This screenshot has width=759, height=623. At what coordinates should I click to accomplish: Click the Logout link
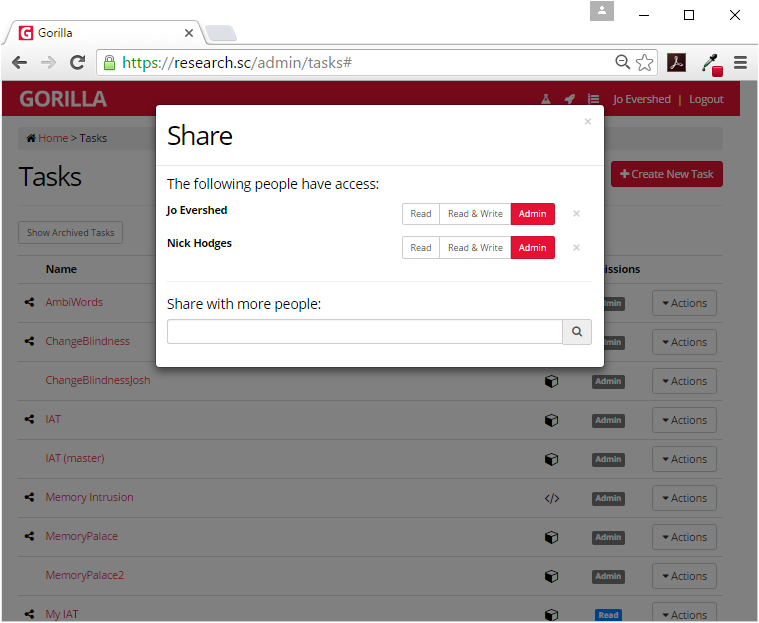[x=706, y=100]
